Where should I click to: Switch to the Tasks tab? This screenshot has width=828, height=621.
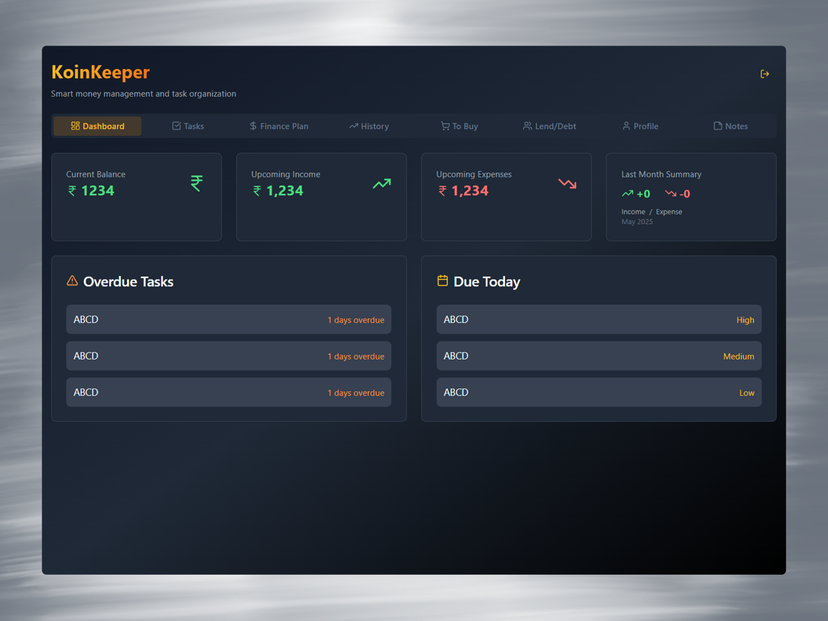tap(188, 126)
